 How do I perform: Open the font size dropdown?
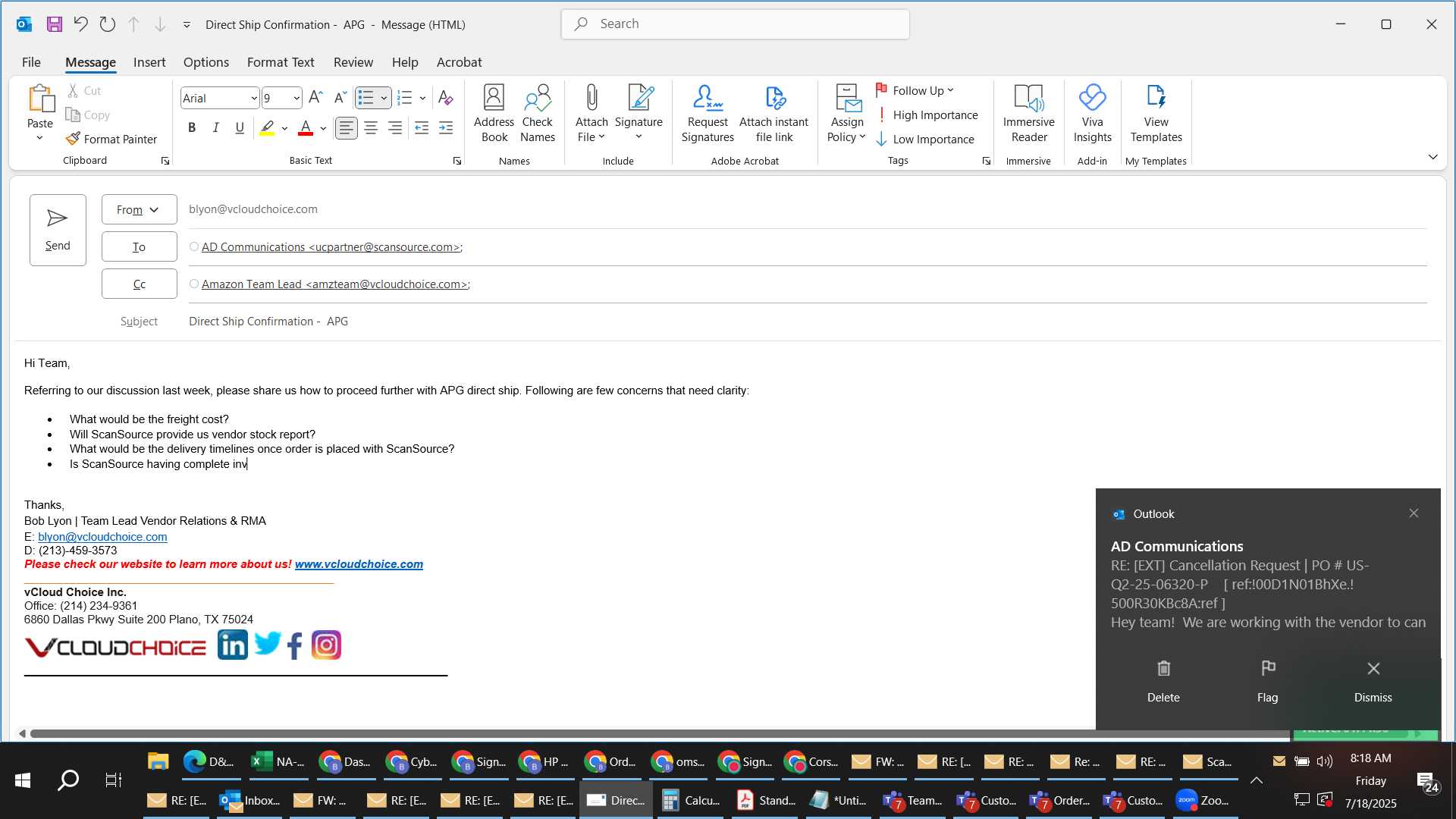pyautogui.click(x=296, y=99)
